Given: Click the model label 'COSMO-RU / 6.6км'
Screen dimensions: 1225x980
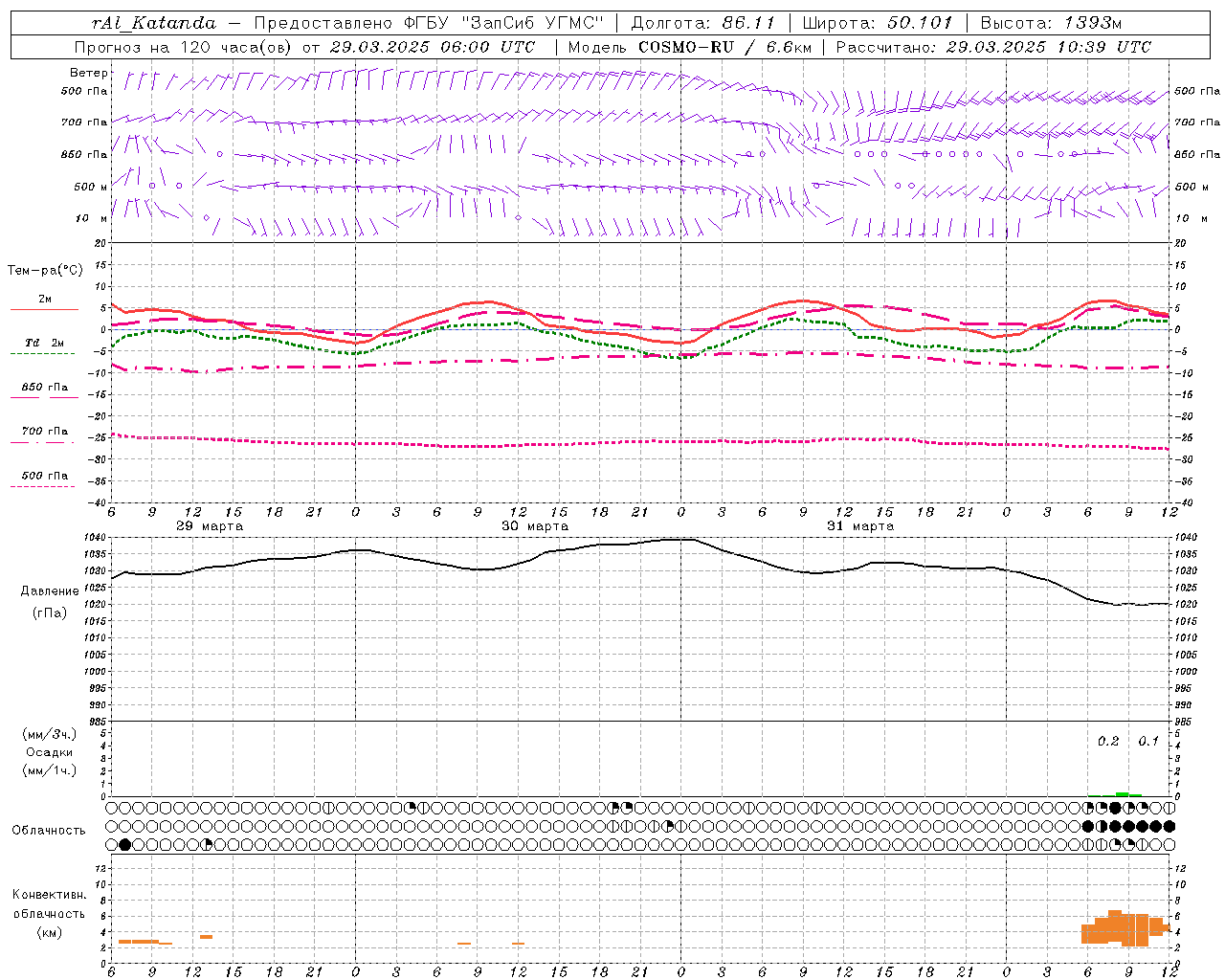Looking at the screenshot, I should pyautogui.click(x=724, y=47).
